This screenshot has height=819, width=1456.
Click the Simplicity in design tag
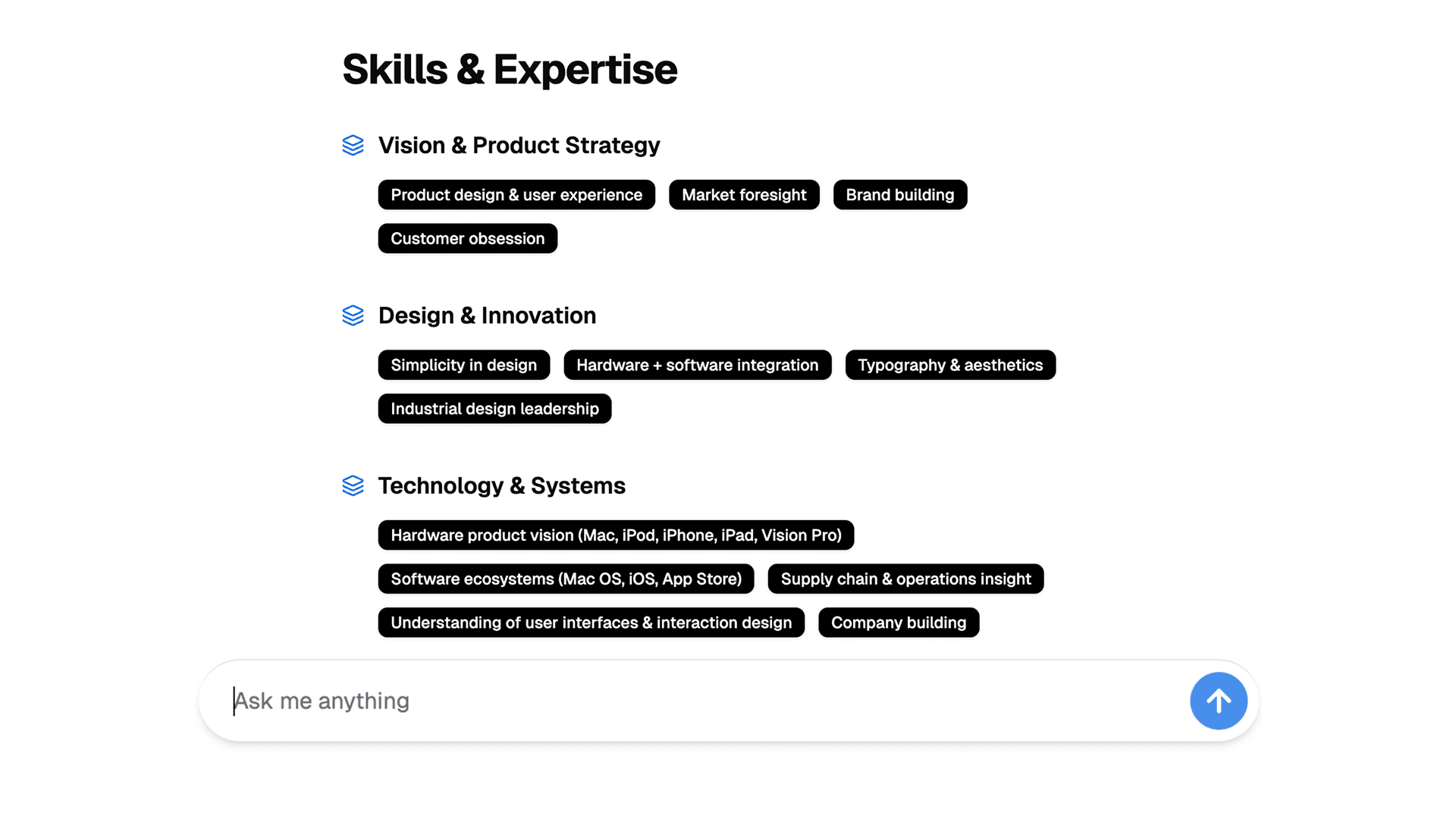click(x=463, y=365)
